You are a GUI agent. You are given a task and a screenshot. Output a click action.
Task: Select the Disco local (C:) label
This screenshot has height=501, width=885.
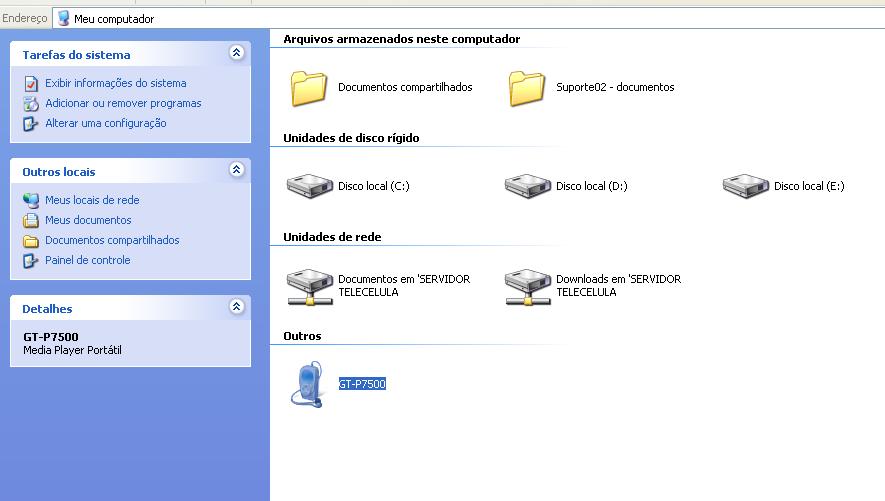(374, 186)
